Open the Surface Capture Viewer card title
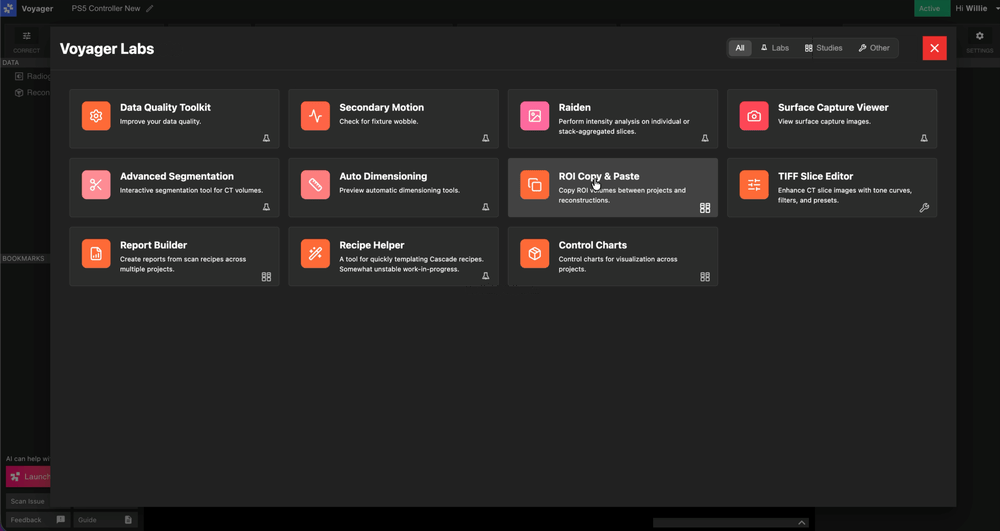Image resolution: width=1000 pixels, height=531 pixels. [833, 107]
